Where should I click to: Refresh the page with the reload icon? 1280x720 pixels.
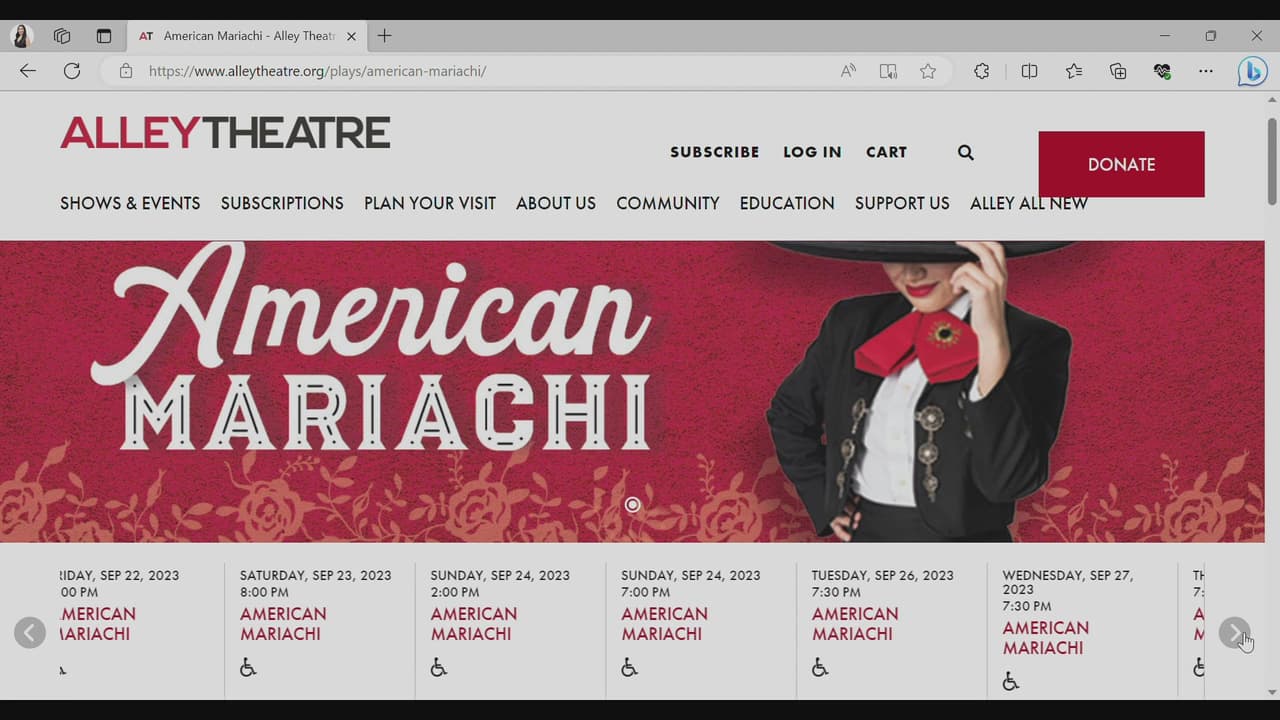[72, 71]
